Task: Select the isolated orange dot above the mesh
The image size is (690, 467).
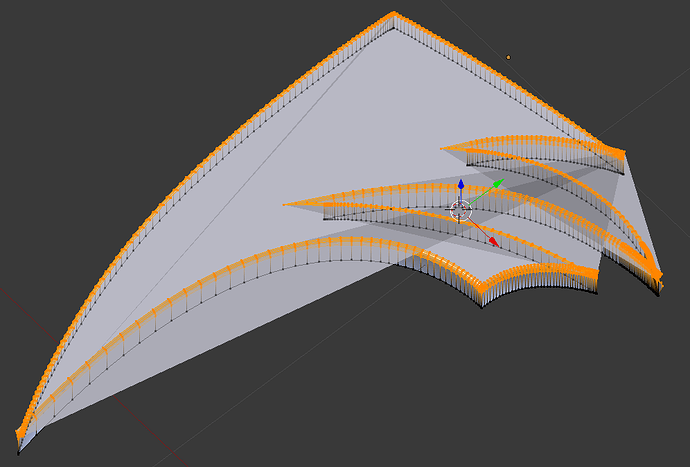Action: [x=508, y=57]
